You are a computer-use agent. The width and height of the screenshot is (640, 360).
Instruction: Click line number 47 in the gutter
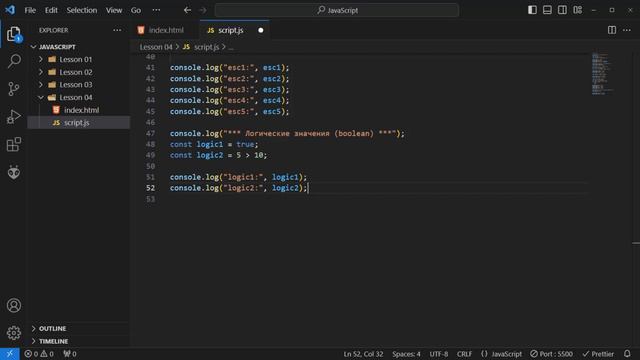click(150, 133)
